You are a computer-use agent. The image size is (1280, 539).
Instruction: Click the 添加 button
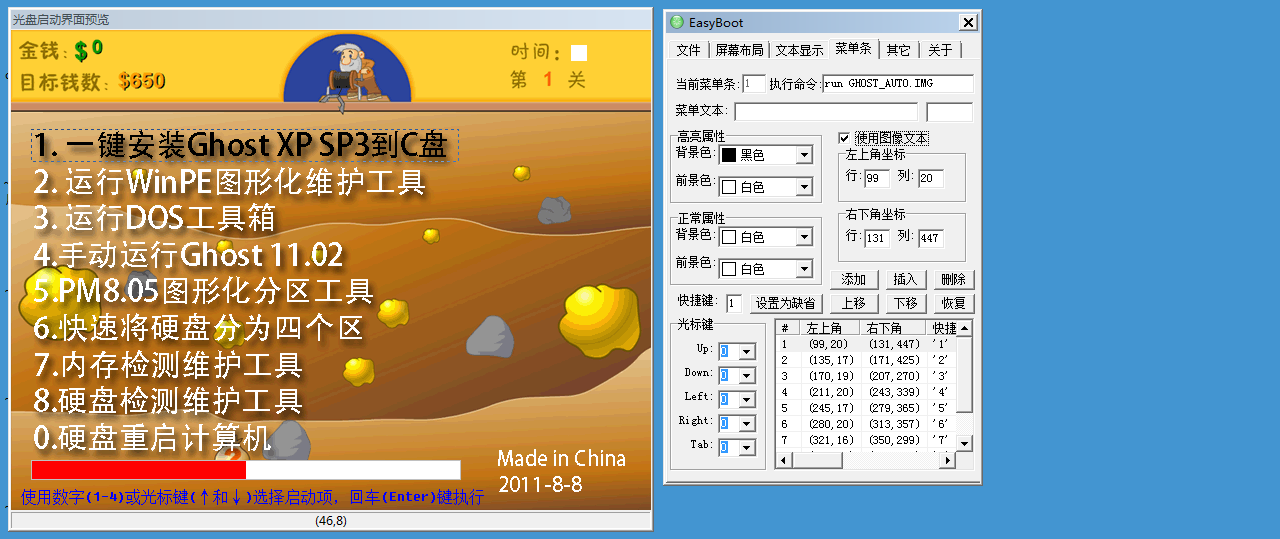tap(854, 280)
